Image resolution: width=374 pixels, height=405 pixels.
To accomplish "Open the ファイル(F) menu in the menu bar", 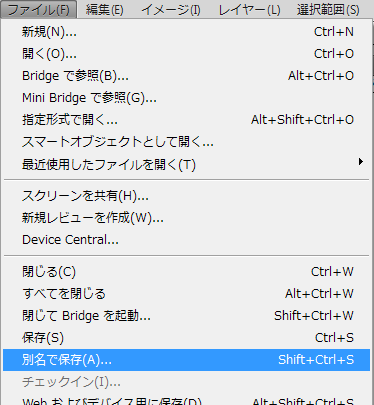I will pyautogui.click(x=38, y=9).
